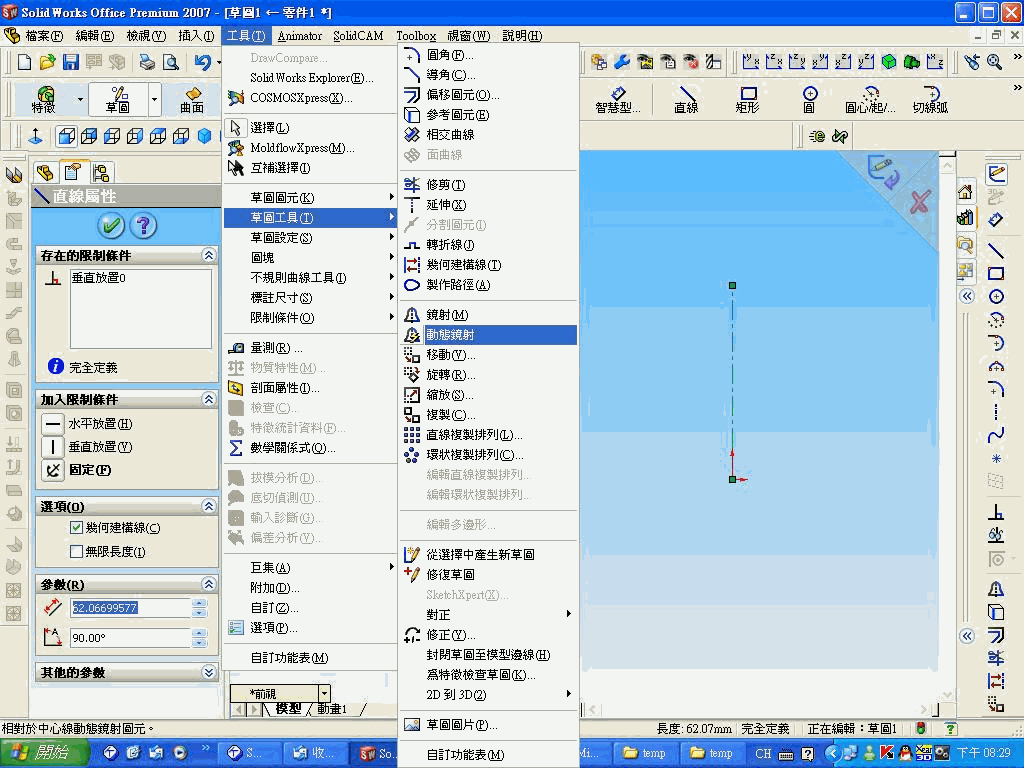Switch to the 動畫1 bottom tab

[x=332, y=709]
